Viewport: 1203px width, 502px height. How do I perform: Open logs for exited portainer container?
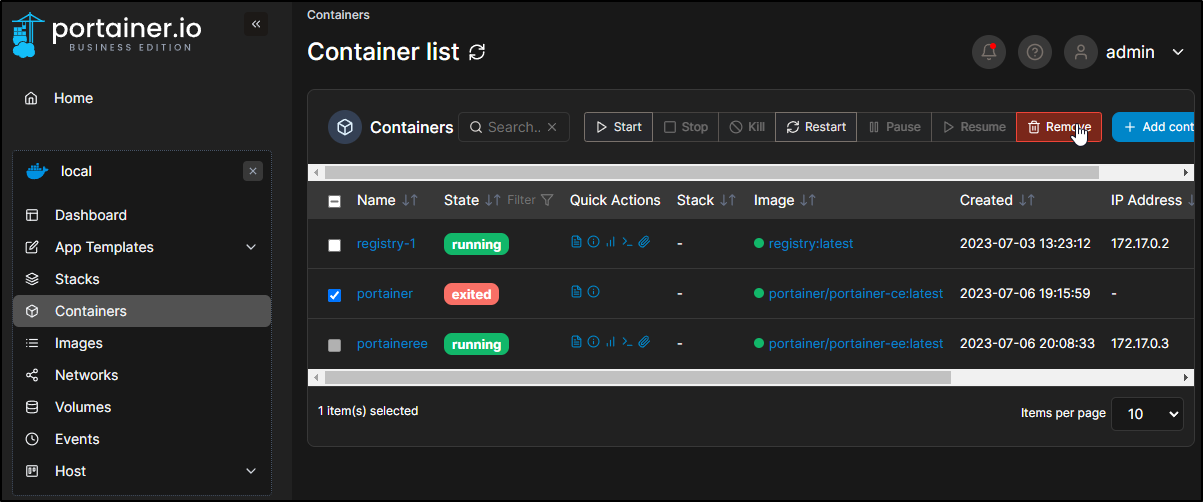pos(576,292)
